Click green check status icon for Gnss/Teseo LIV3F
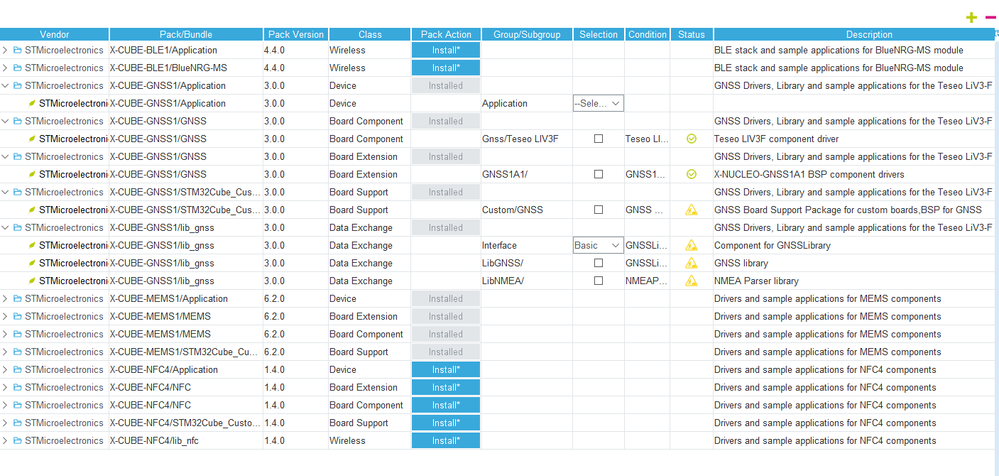This screenshot has height=476, width=999. pos(691,139)
